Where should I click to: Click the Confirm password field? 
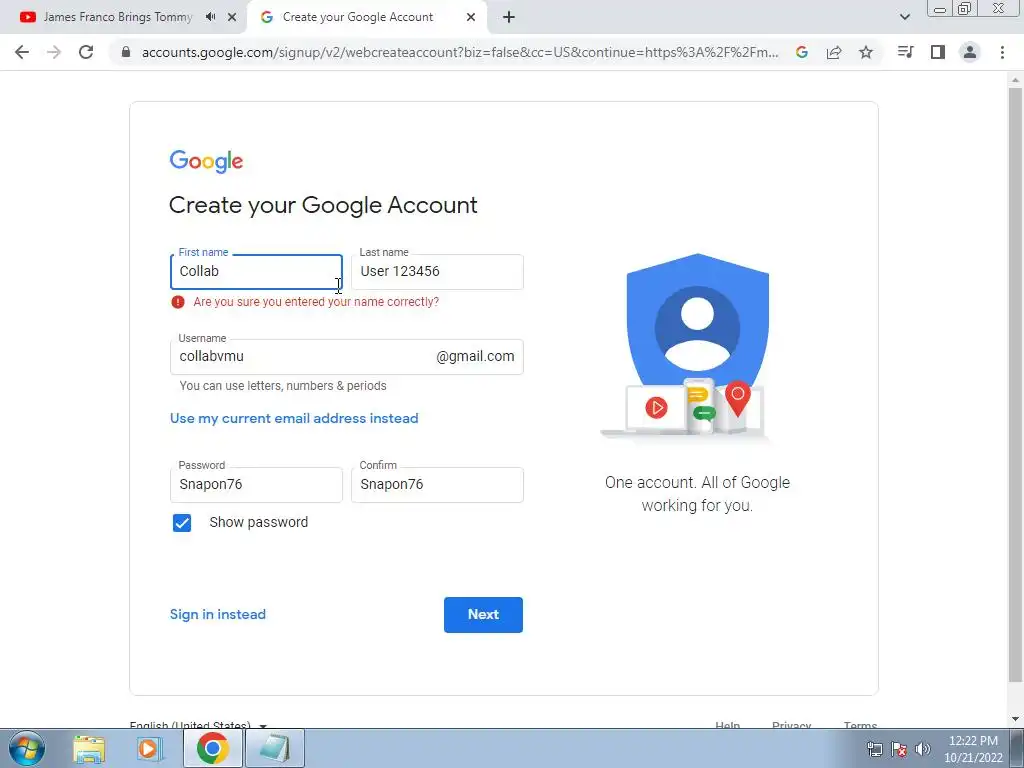437,485
